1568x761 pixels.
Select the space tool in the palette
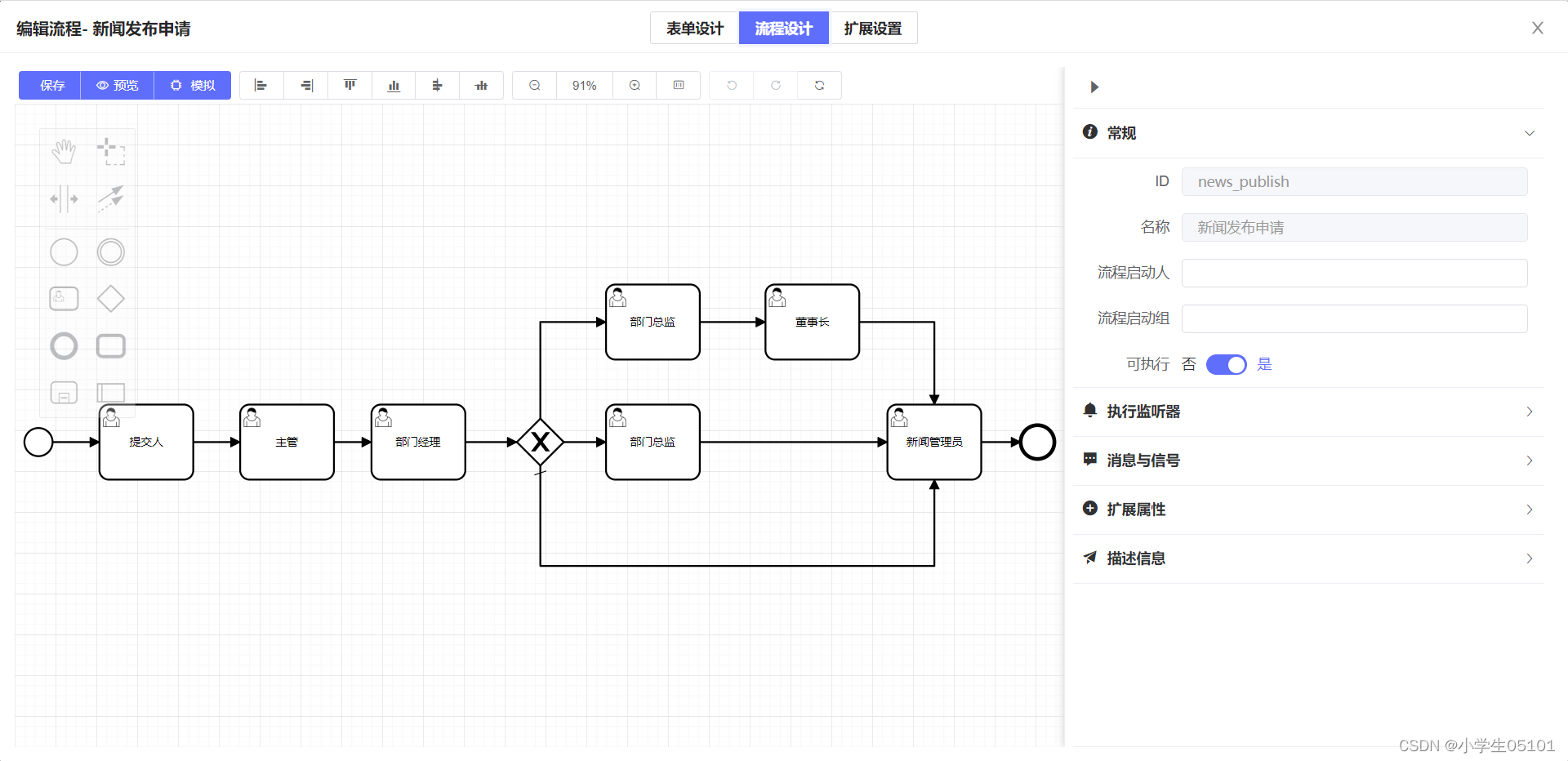click(64, 198)
